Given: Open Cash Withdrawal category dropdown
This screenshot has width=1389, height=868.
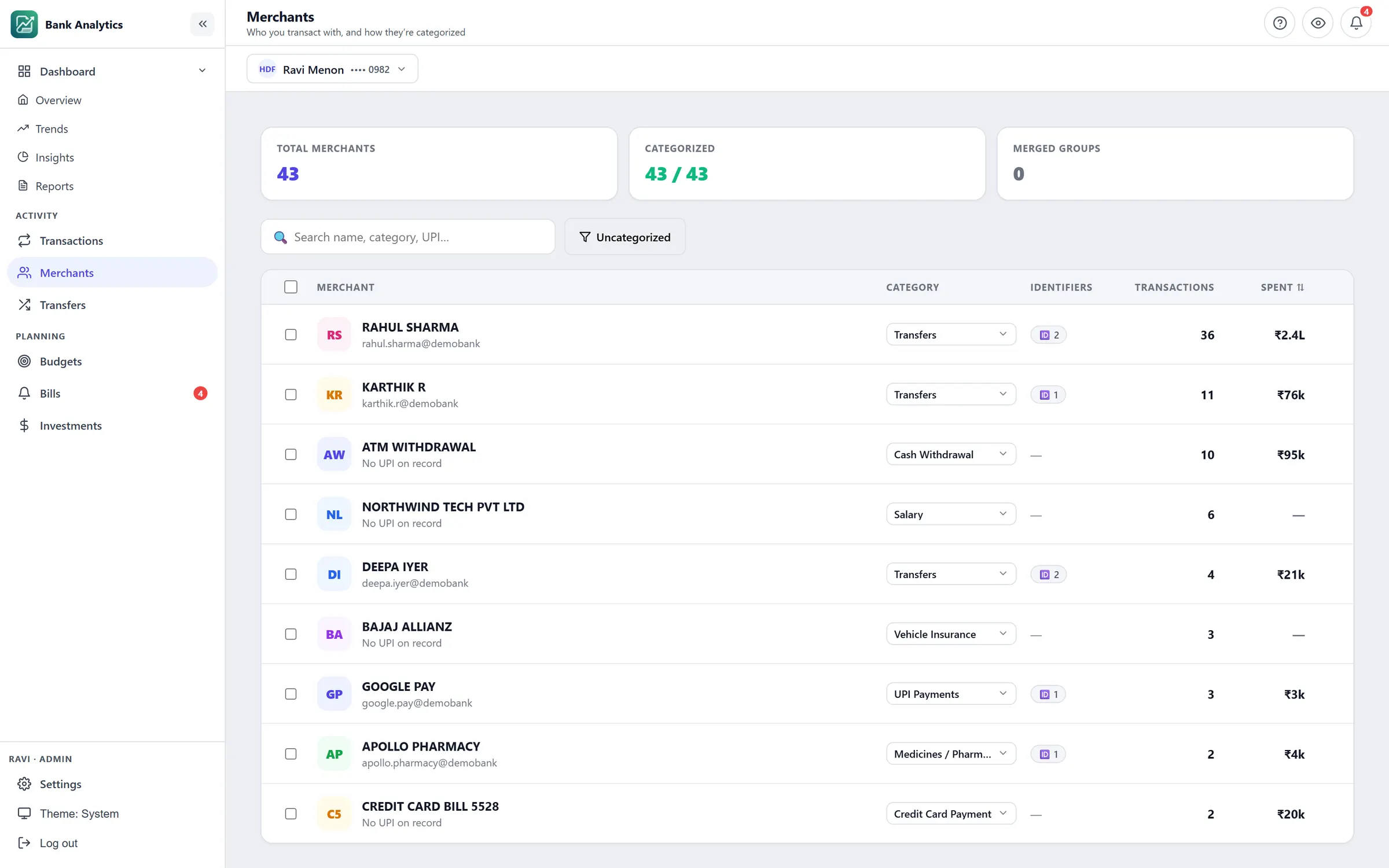Looking at the screenshot, I should point(951,454).
